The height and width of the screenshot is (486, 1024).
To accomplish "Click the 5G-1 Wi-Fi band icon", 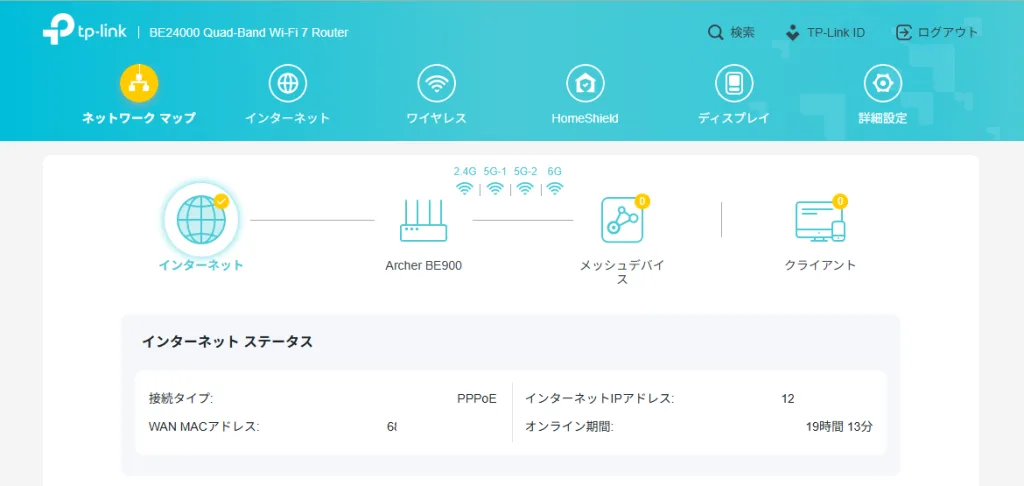I will (495, 189).
